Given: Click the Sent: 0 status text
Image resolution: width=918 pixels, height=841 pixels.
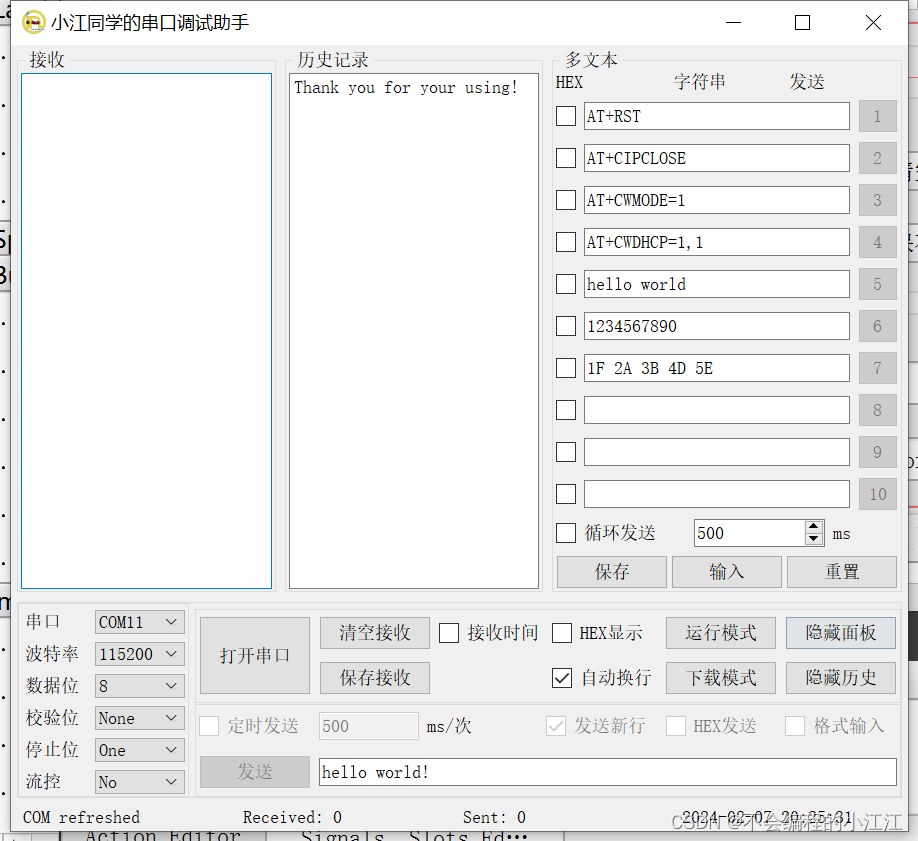Looking at the screenshot, I should (494, 817).
